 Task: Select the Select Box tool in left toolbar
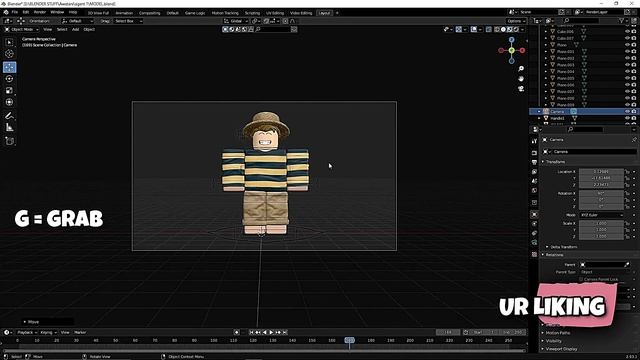coord(9,42)
